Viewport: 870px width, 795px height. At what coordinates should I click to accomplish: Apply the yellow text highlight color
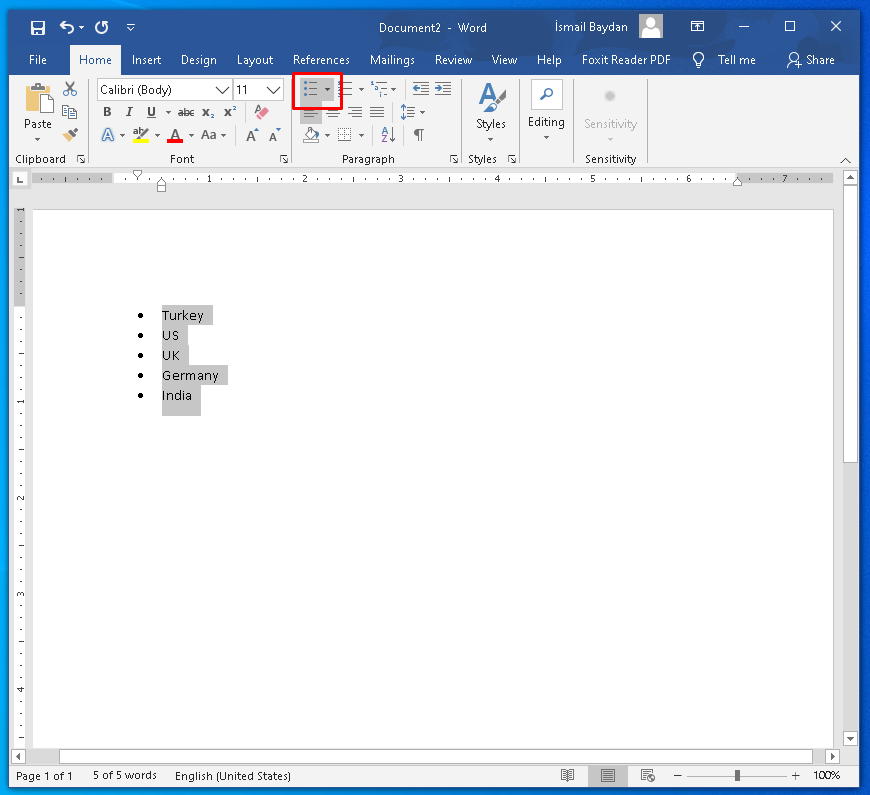pos(141,135)
